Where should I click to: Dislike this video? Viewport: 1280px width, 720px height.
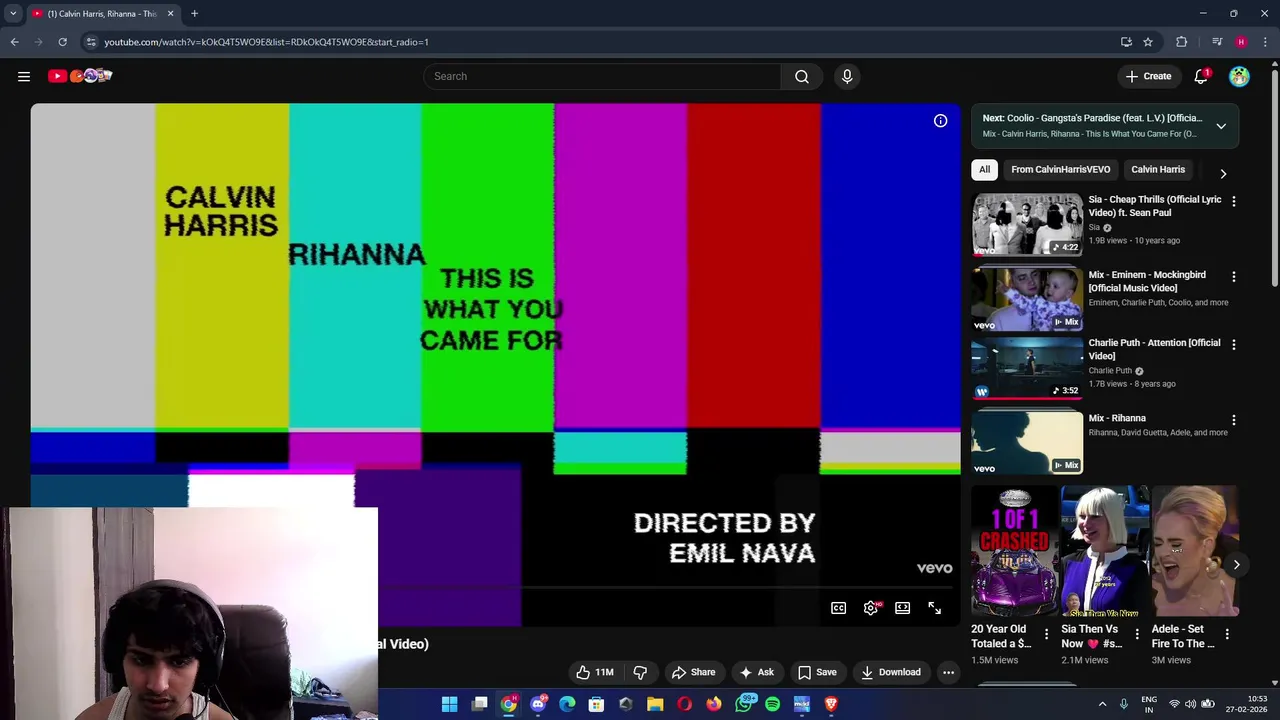[x=640, y=672]
